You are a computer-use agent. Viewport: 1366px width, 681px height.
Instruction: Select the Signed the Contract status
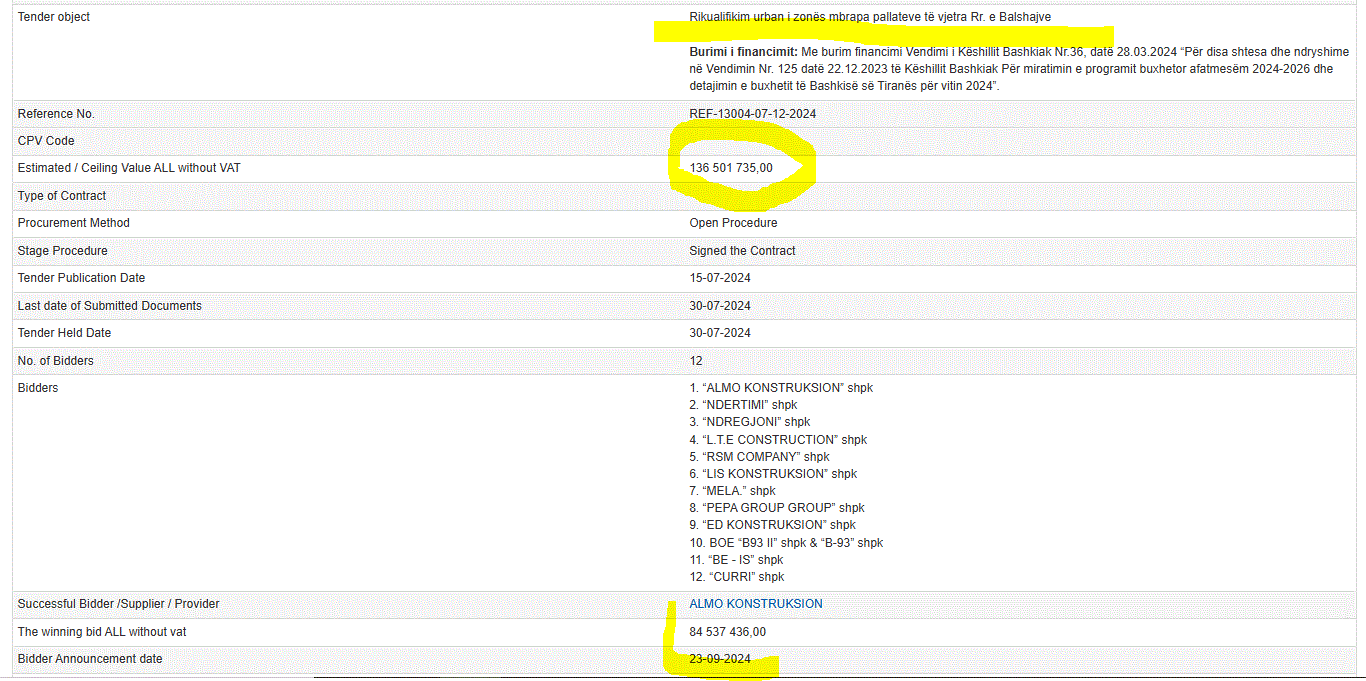pyautogui.click(x=743, y=251)
